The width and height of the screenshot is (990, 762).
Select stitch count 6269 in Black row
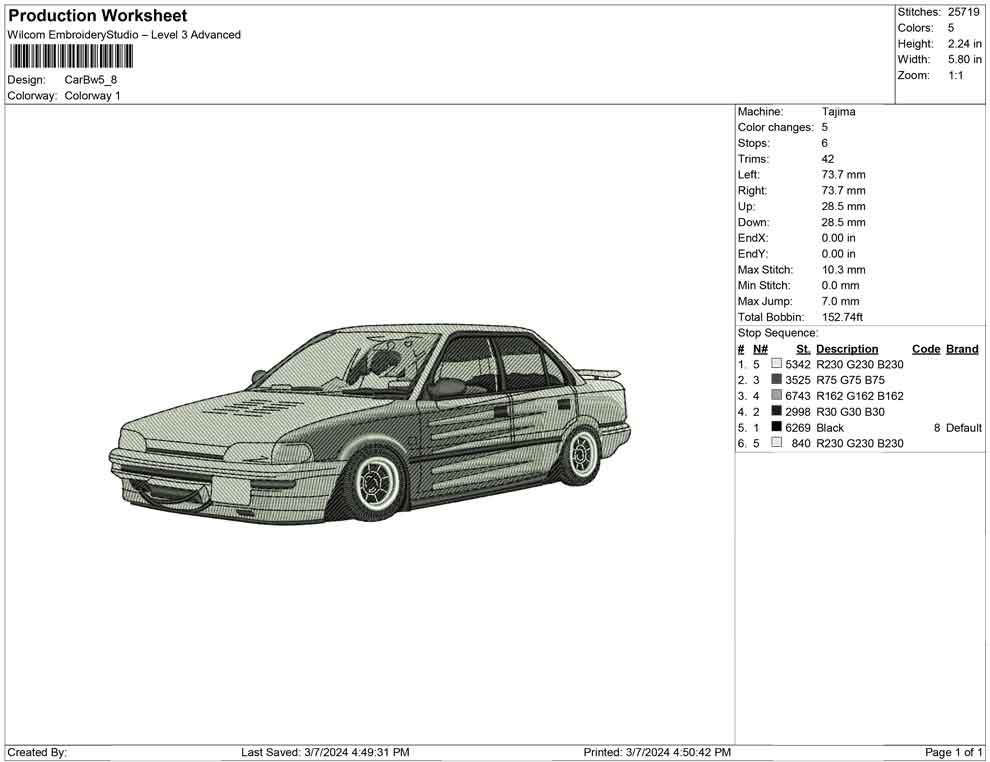797,427
